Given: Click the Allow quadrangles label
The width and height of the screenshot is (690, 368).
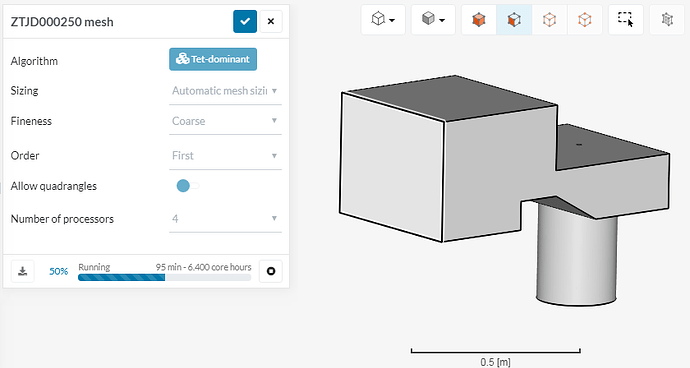Looking at the screenshot, I should [x=54, y=186].
